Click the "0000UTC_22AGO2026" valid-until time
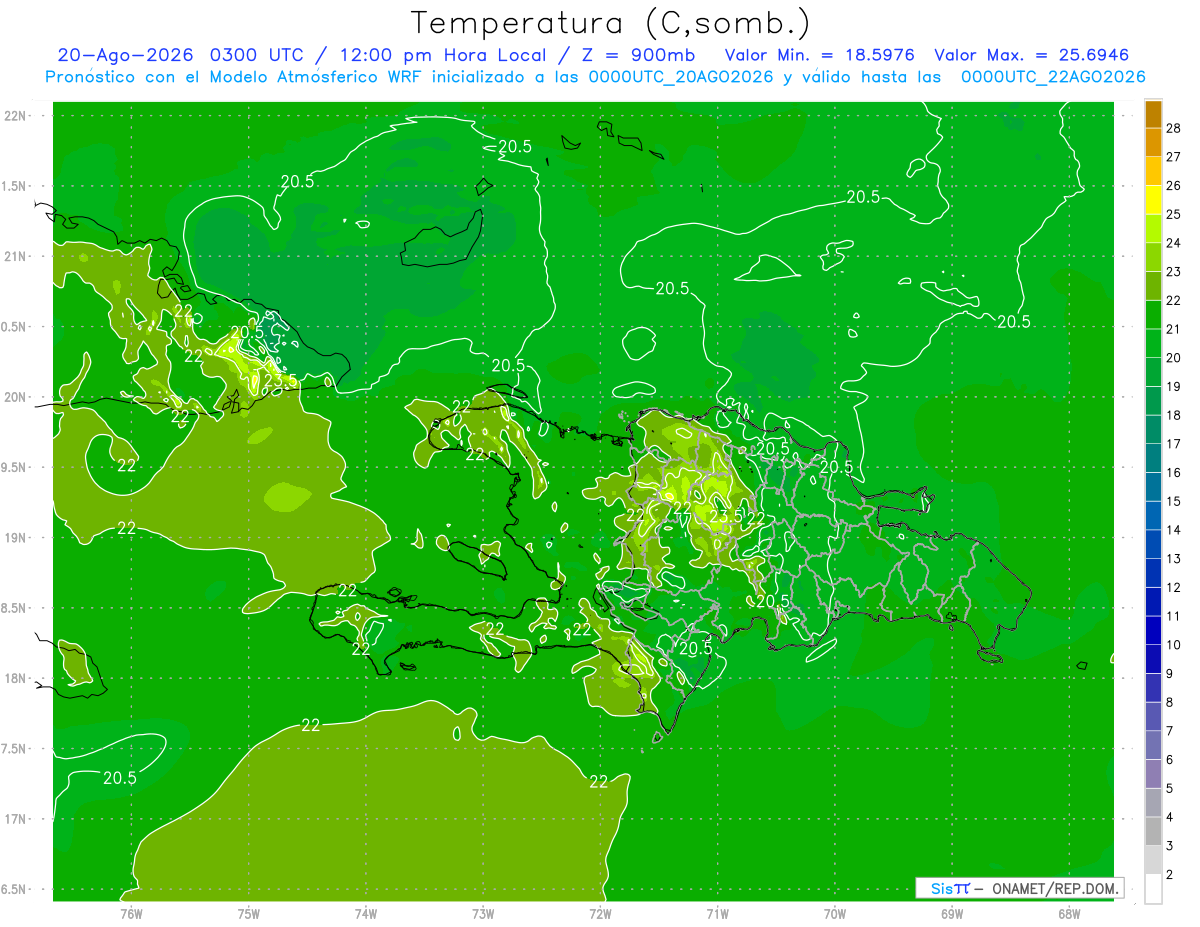 (x=1053, y=77)
